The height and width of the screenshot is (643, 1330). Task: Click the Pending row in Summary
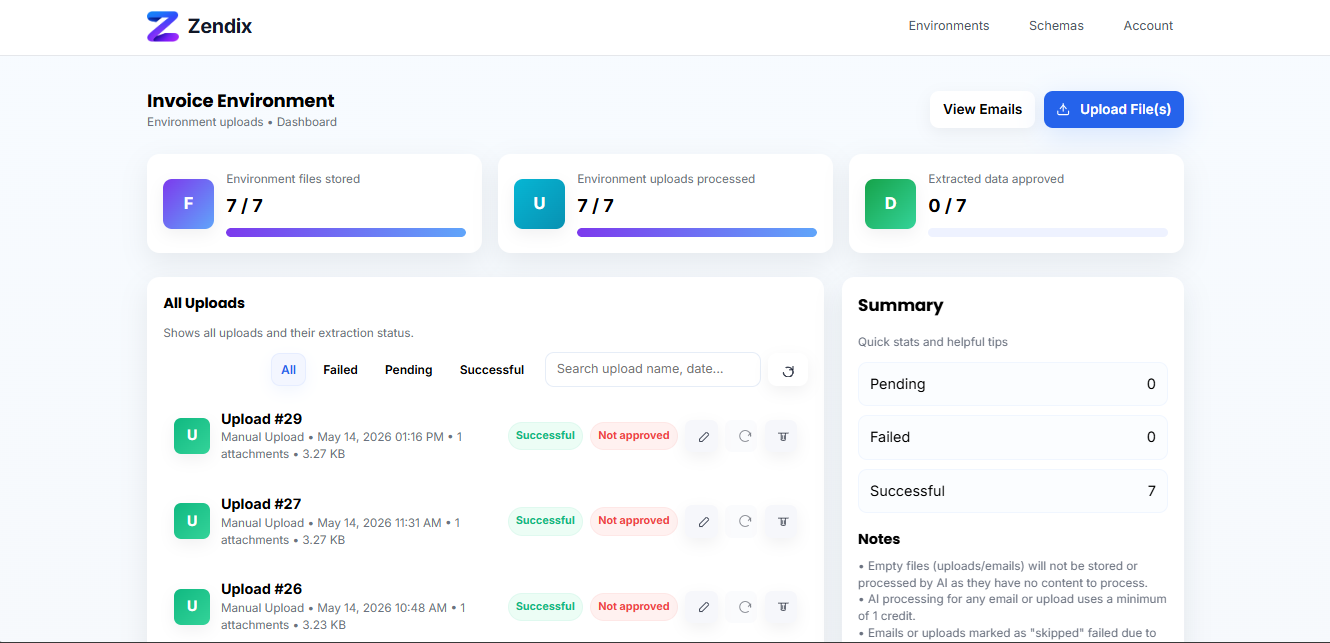[x=1013, y=384]
